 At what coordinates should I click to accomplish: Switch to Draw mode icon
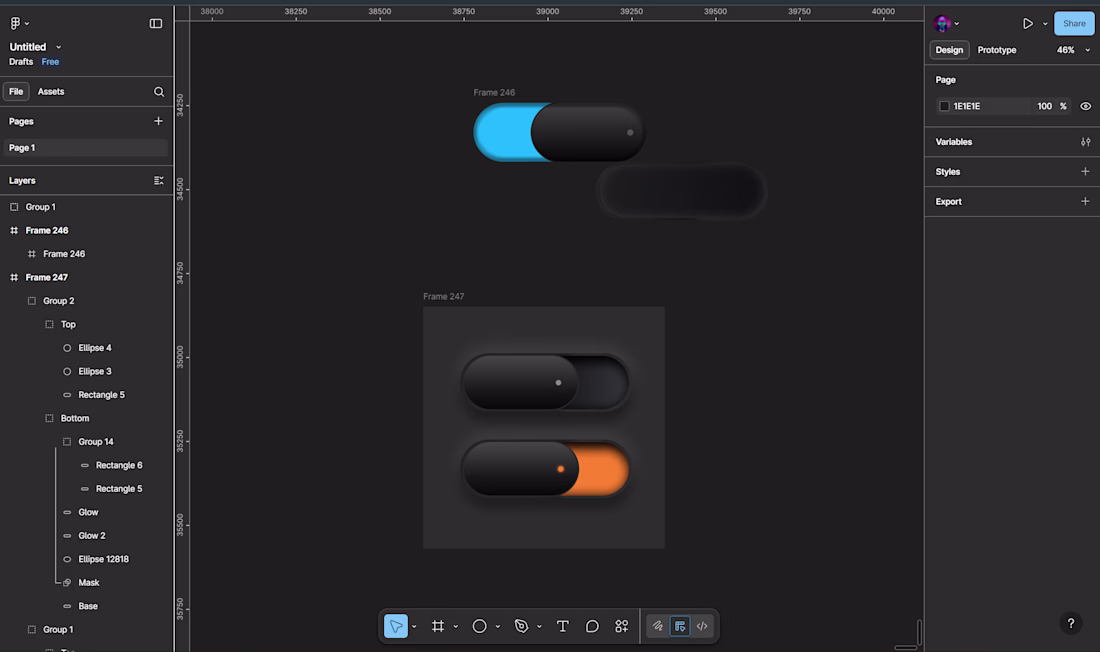pos(657,625)
